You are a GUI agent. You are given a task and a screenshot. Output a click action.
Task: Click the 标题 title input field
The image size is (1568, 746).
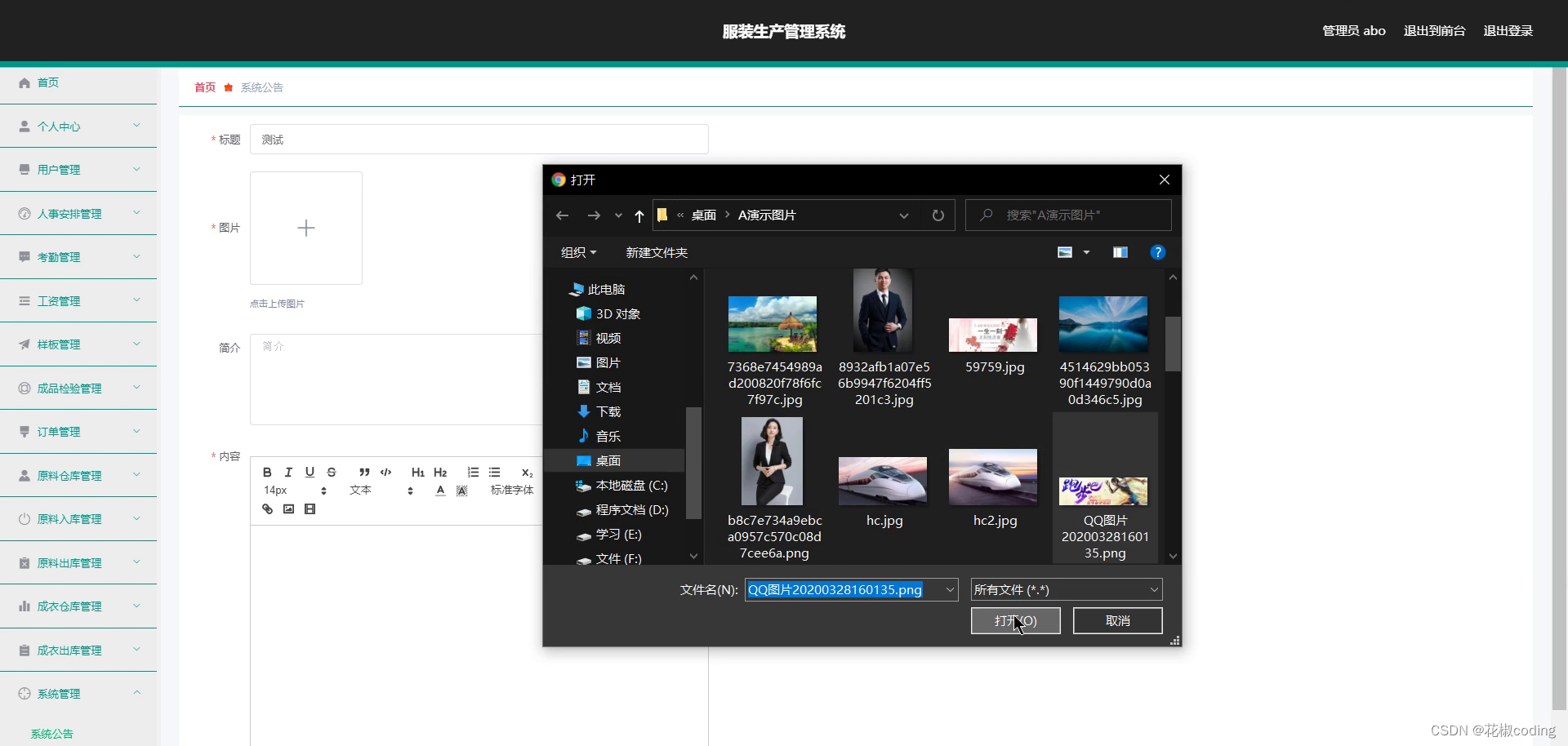(x=479, y=140)
